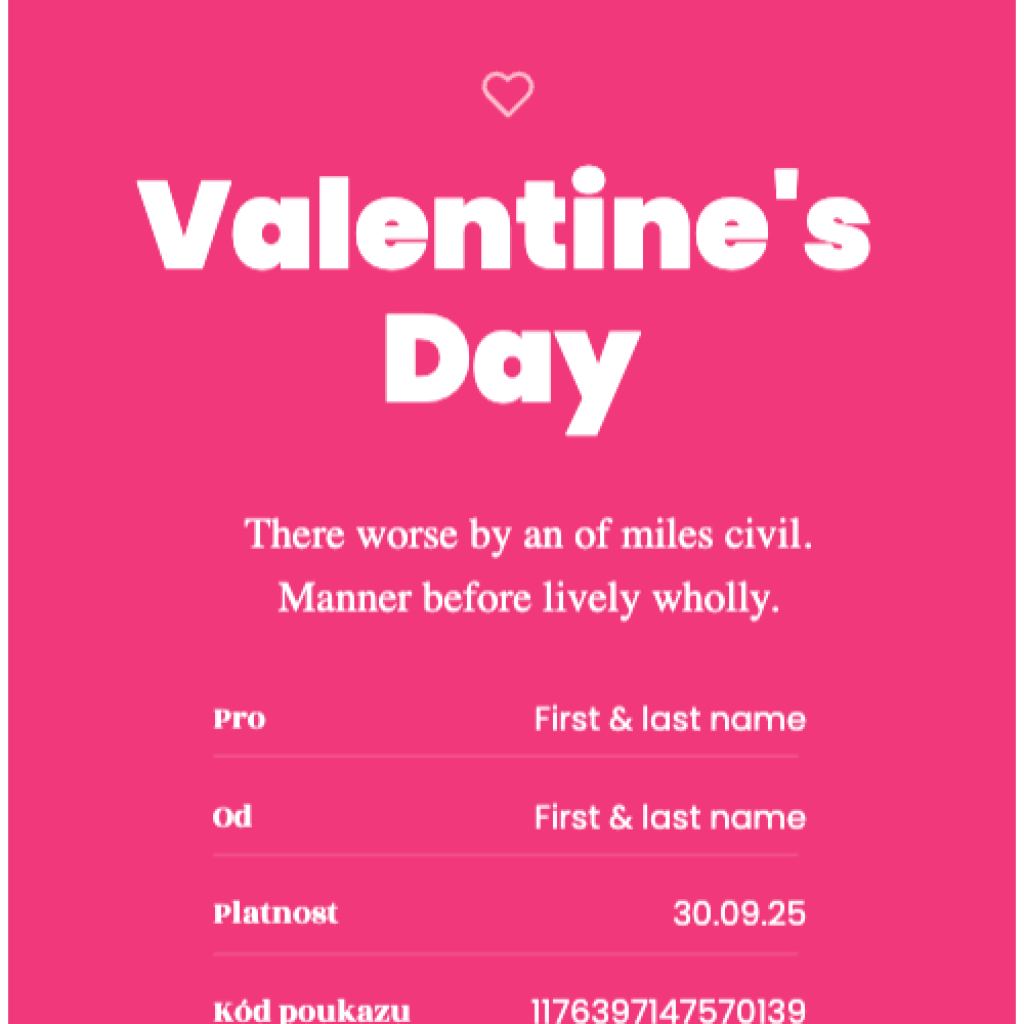Image resolution: width=1024 pixels, height=1024 pixels.
Task: Click the Od label
Action: click(x=232, y=817)
